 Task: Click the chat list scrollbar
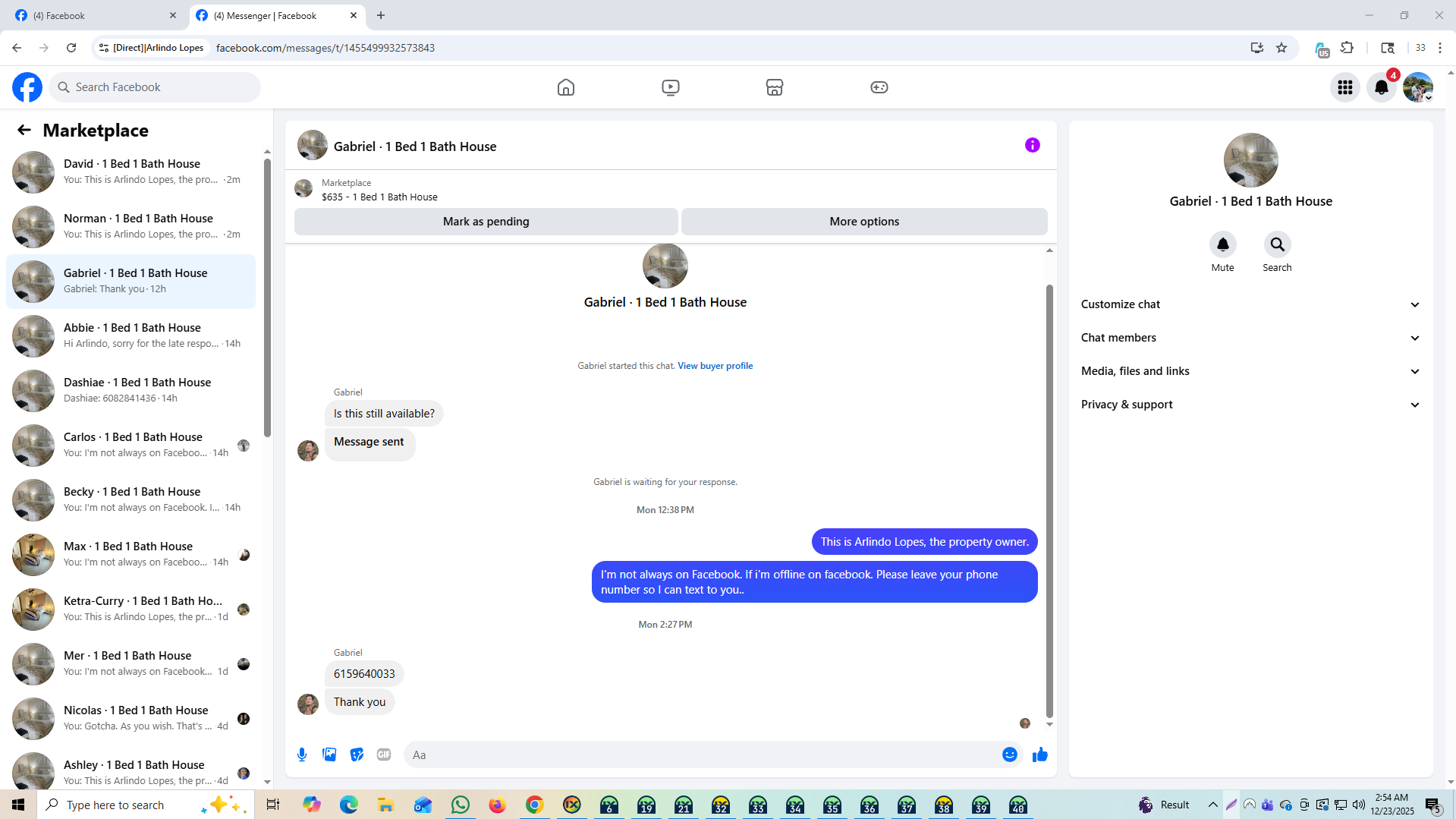point(267,296)
